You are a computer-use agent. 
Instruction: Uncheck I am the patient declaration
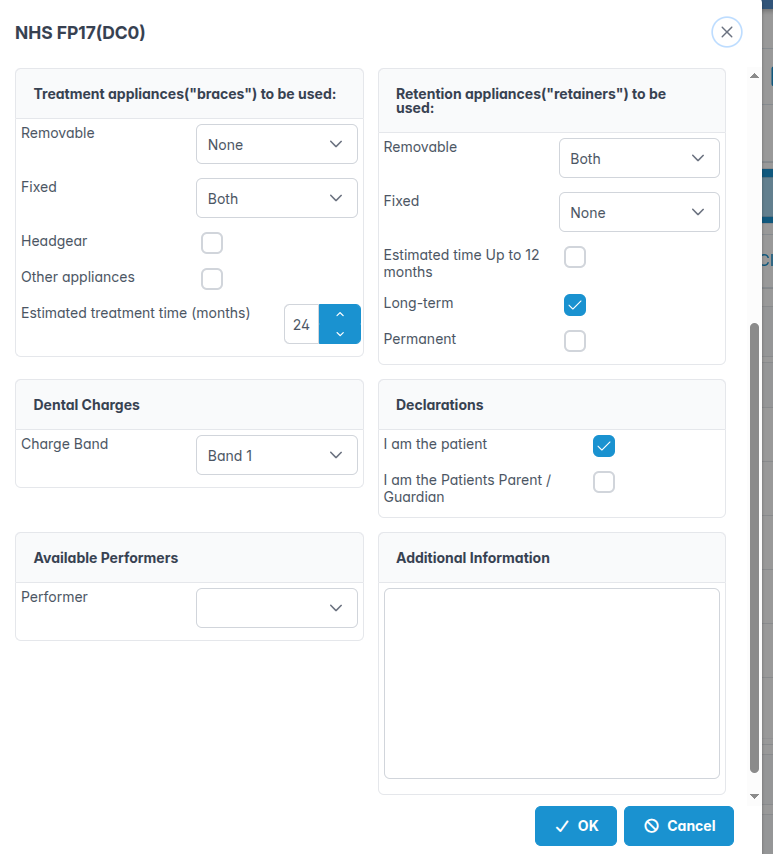point(604,446)
